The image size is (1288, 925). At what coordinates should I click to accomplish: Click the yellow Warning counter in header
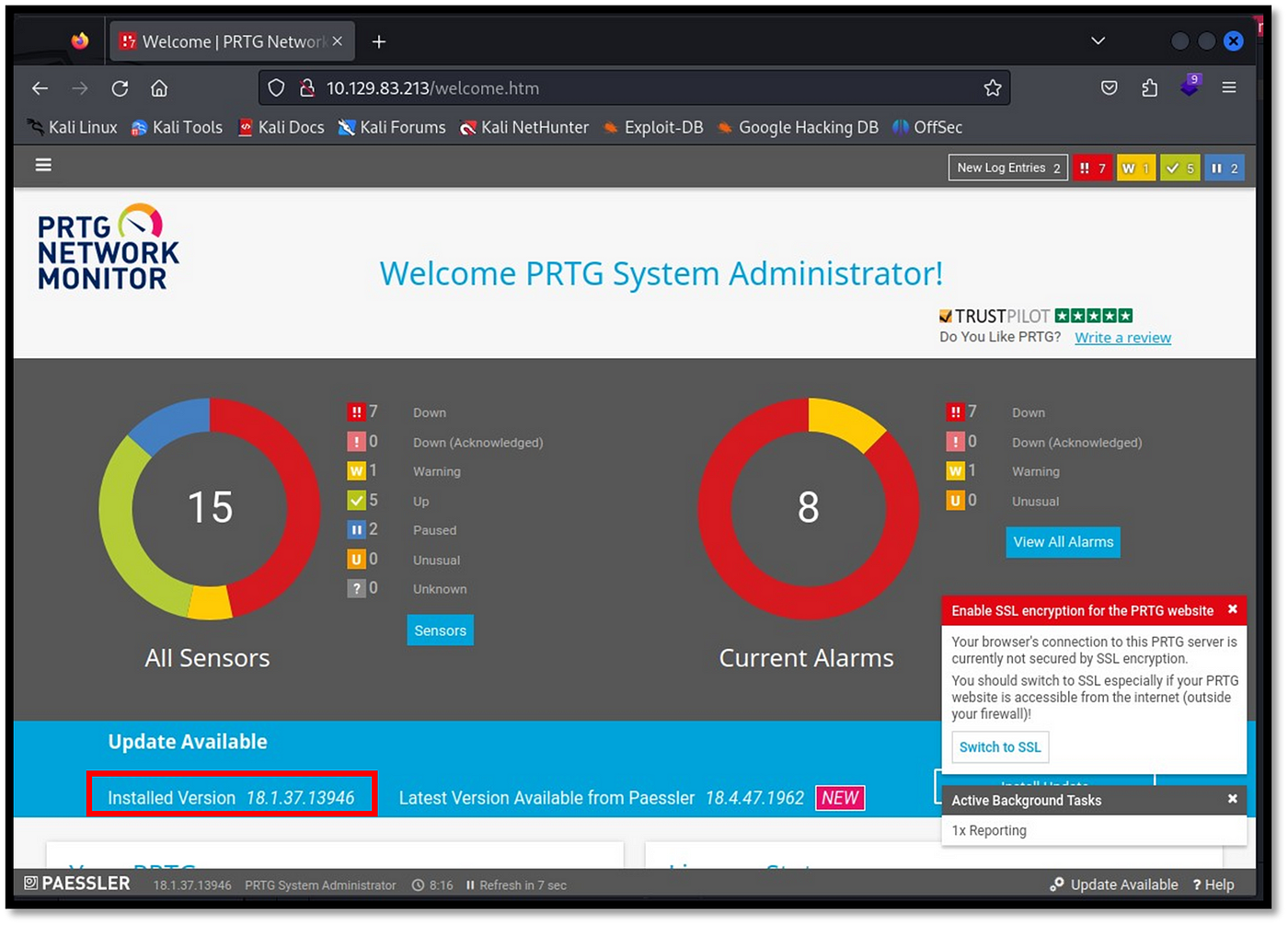[x=1136, y=168]
